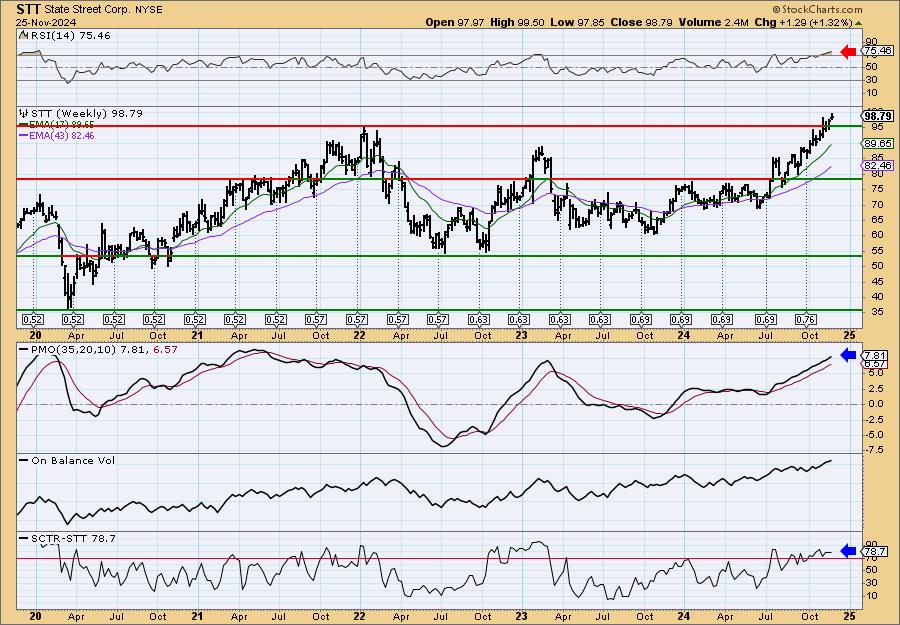Click the purple EMA(43) legend line swatch
This screenshot has width=900, height=625.
point(24,136)
